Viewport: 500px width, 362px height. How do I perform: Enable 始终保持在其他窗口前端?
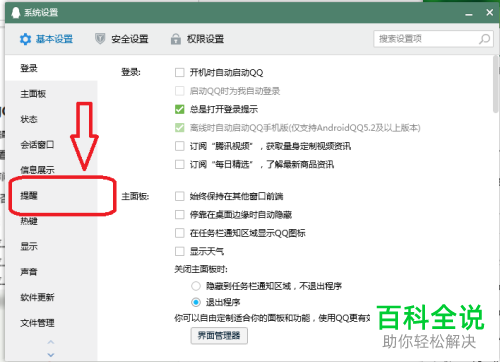point(180,196)
